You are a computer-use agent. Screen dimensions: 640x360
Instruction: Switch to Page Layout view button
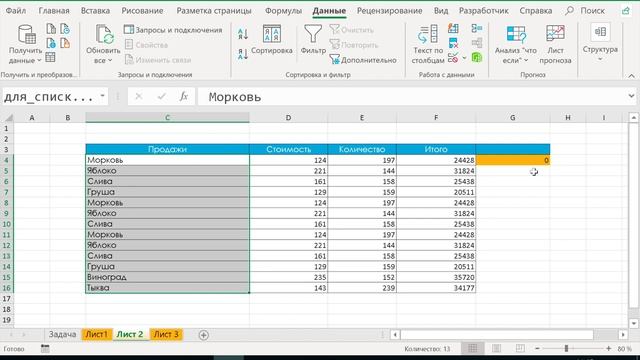[x=496, y=348]
